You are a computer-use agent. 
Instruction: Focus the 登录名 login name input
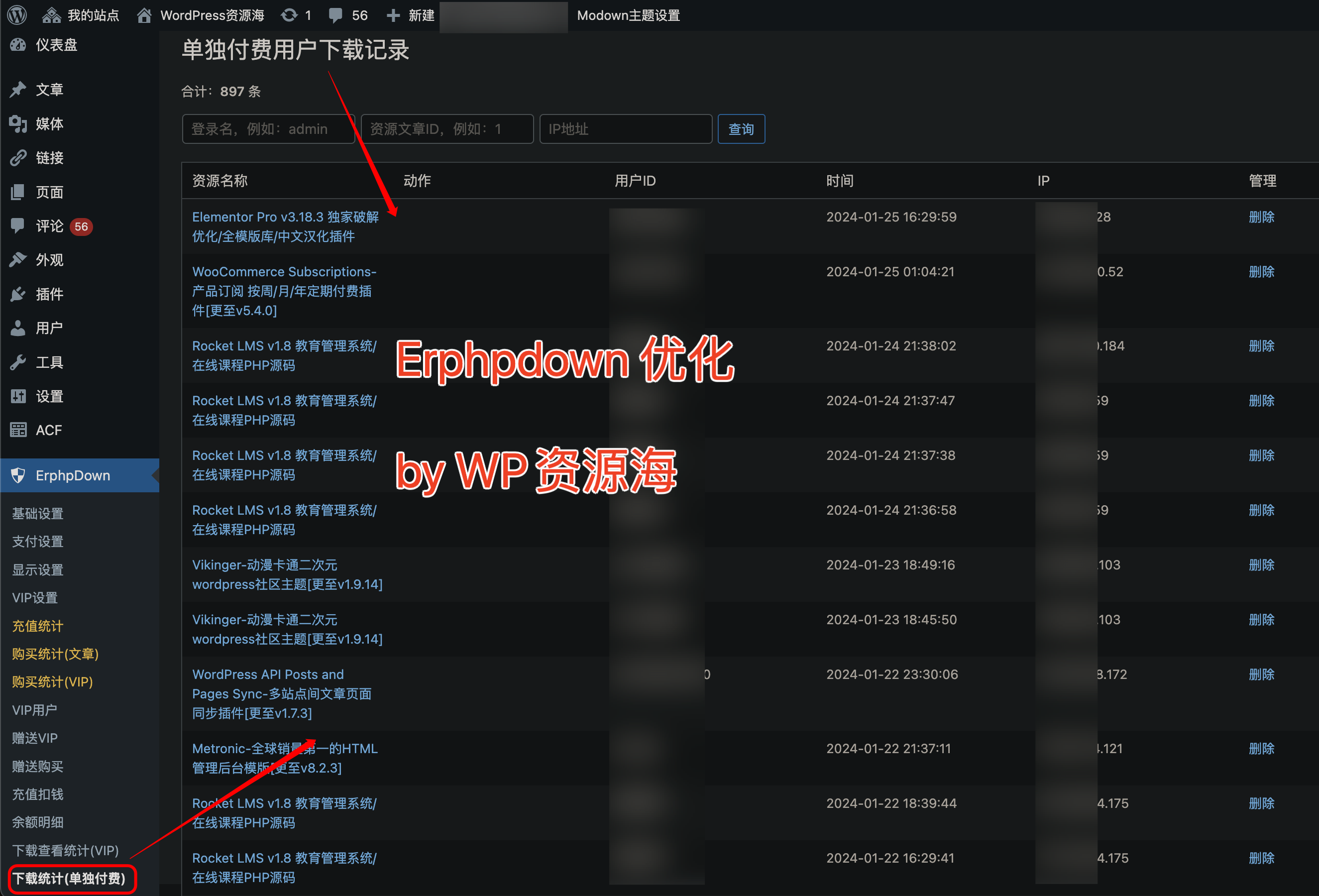point(268,129)
